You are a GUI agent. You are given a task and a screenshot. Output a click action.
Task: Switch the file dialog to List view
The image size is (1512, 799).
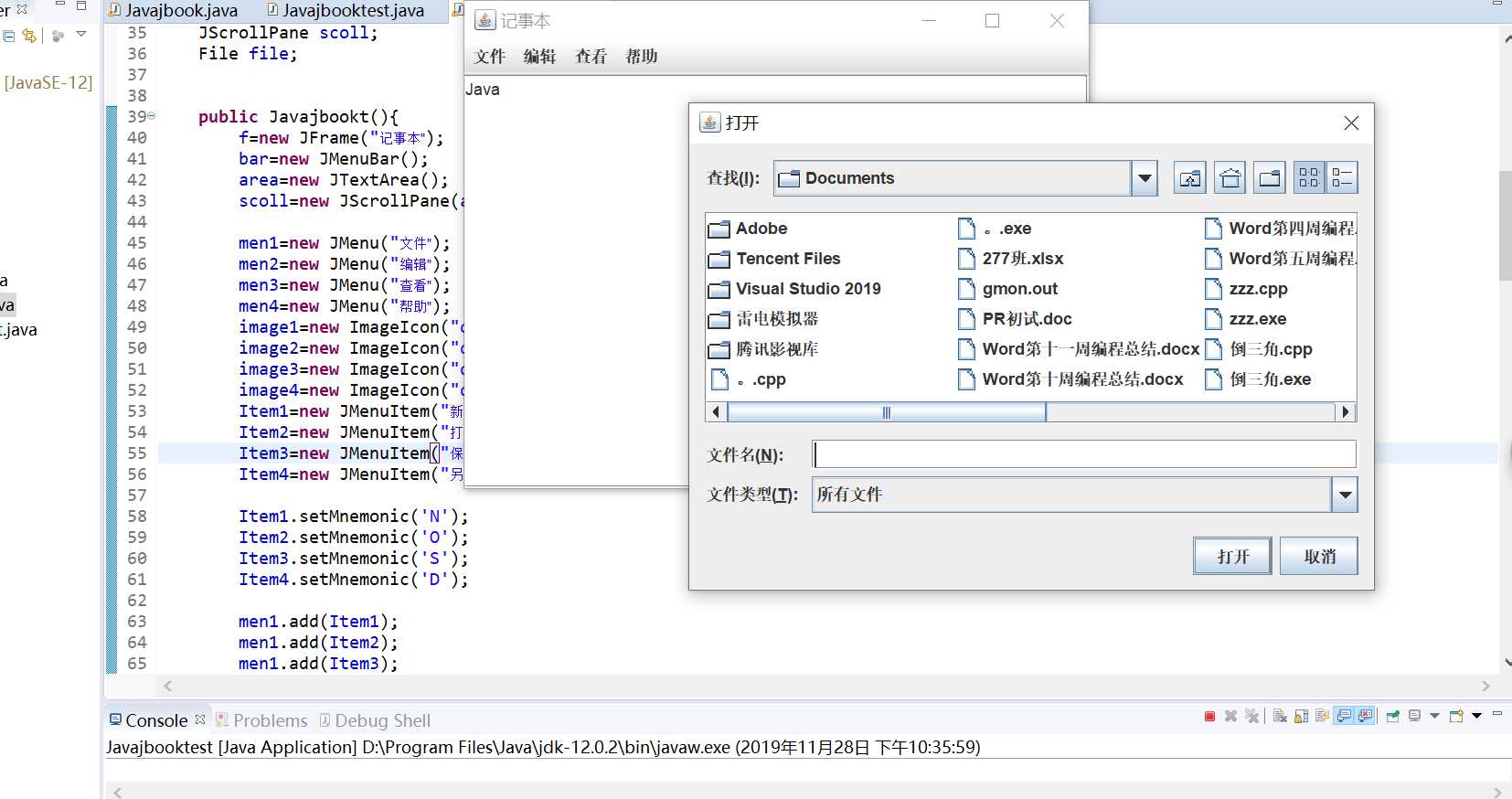tap(1309, 178)
